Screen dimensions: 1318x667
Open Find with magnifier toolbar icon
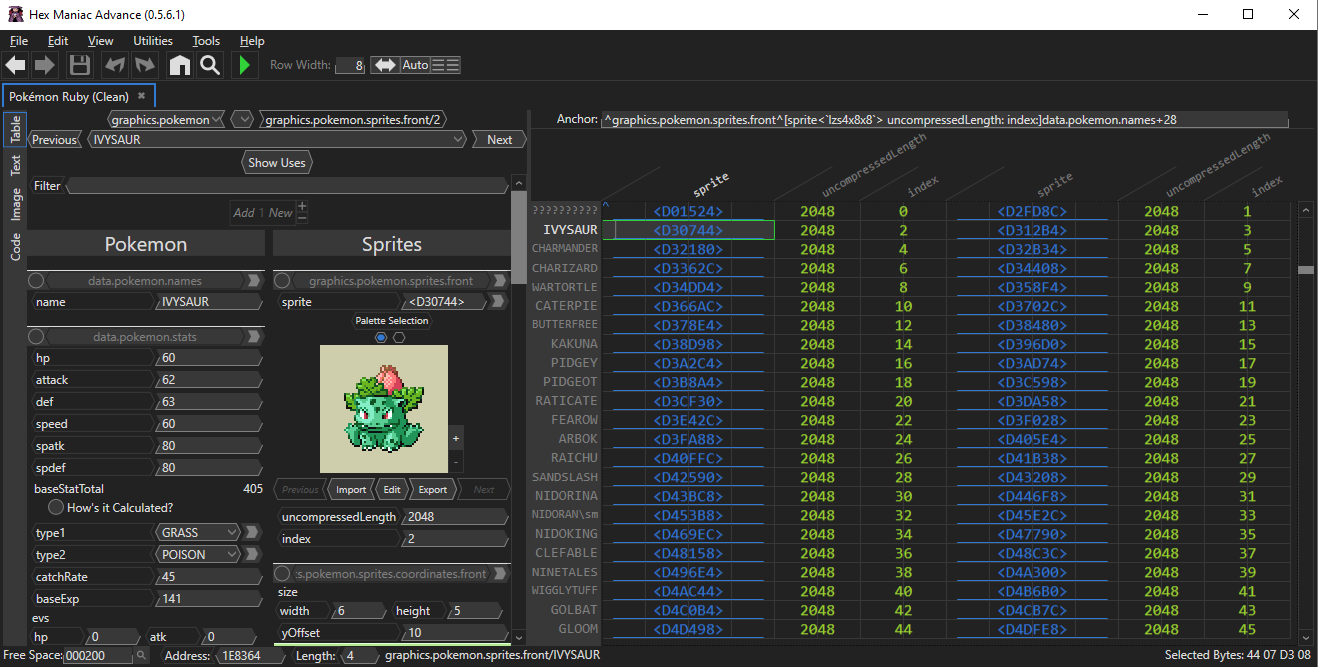(x=210, y=65)
